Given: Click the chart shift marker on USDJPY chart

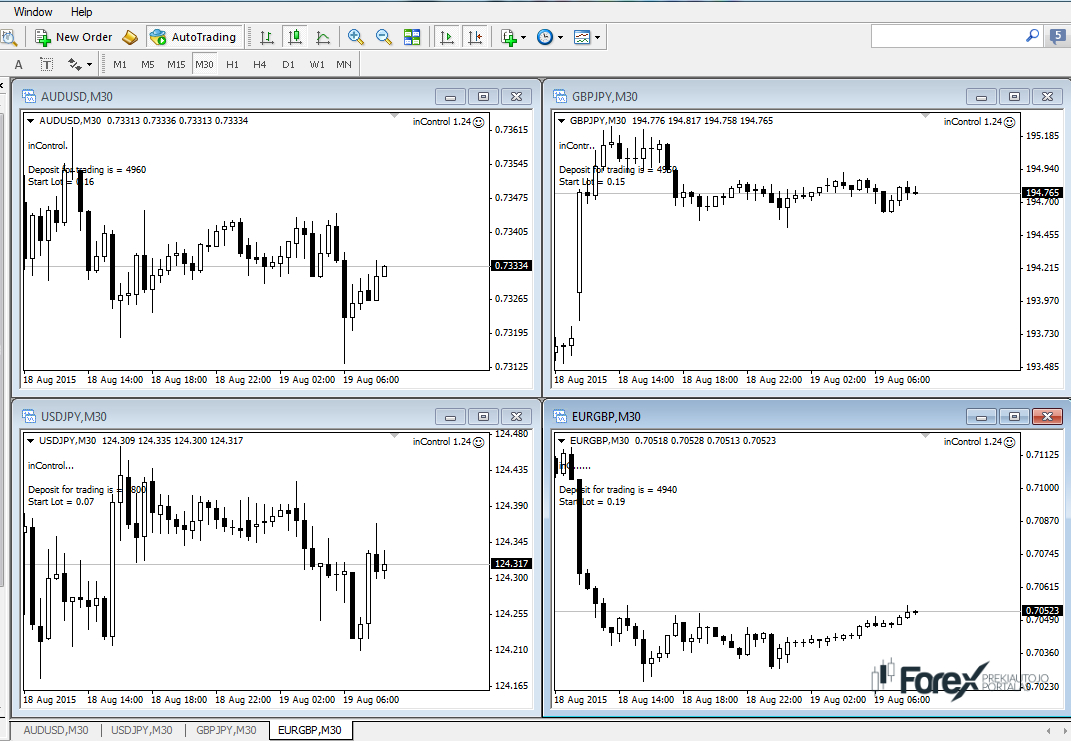Looking at the screenshot, I should pos(394,436).
